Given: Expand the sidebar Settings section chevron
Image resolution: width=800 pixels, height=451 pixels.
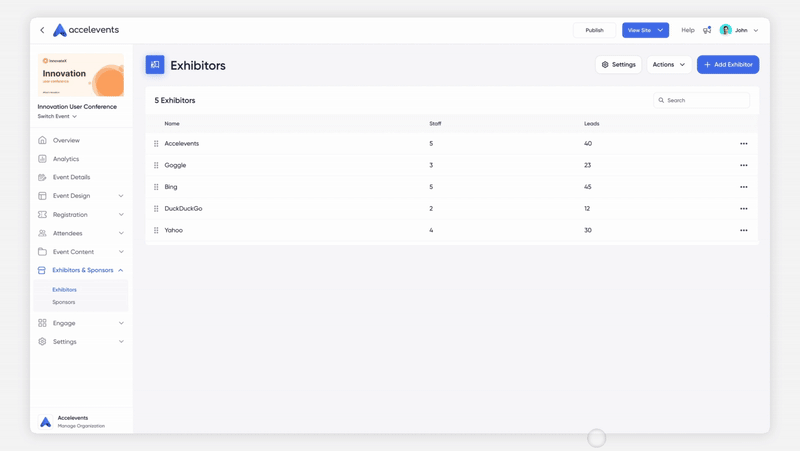Looking at the screenshot, I should coord(121,341).
